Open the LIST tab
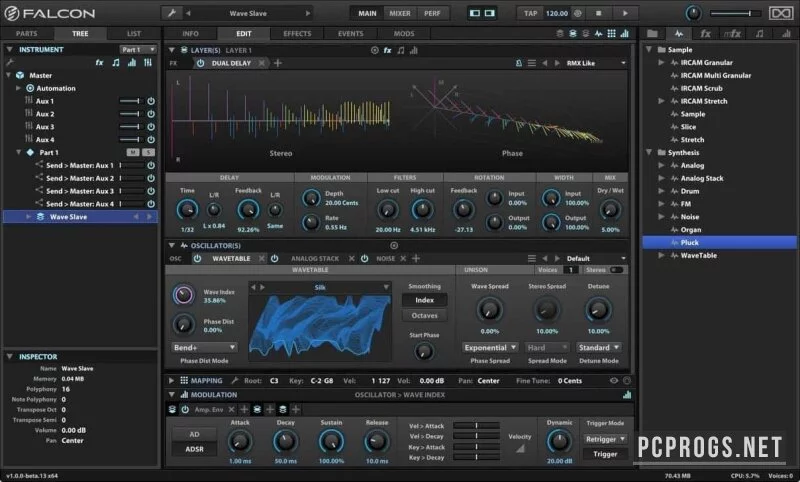The height and width of the screenshot is (482, 800). tap(134, 34)
